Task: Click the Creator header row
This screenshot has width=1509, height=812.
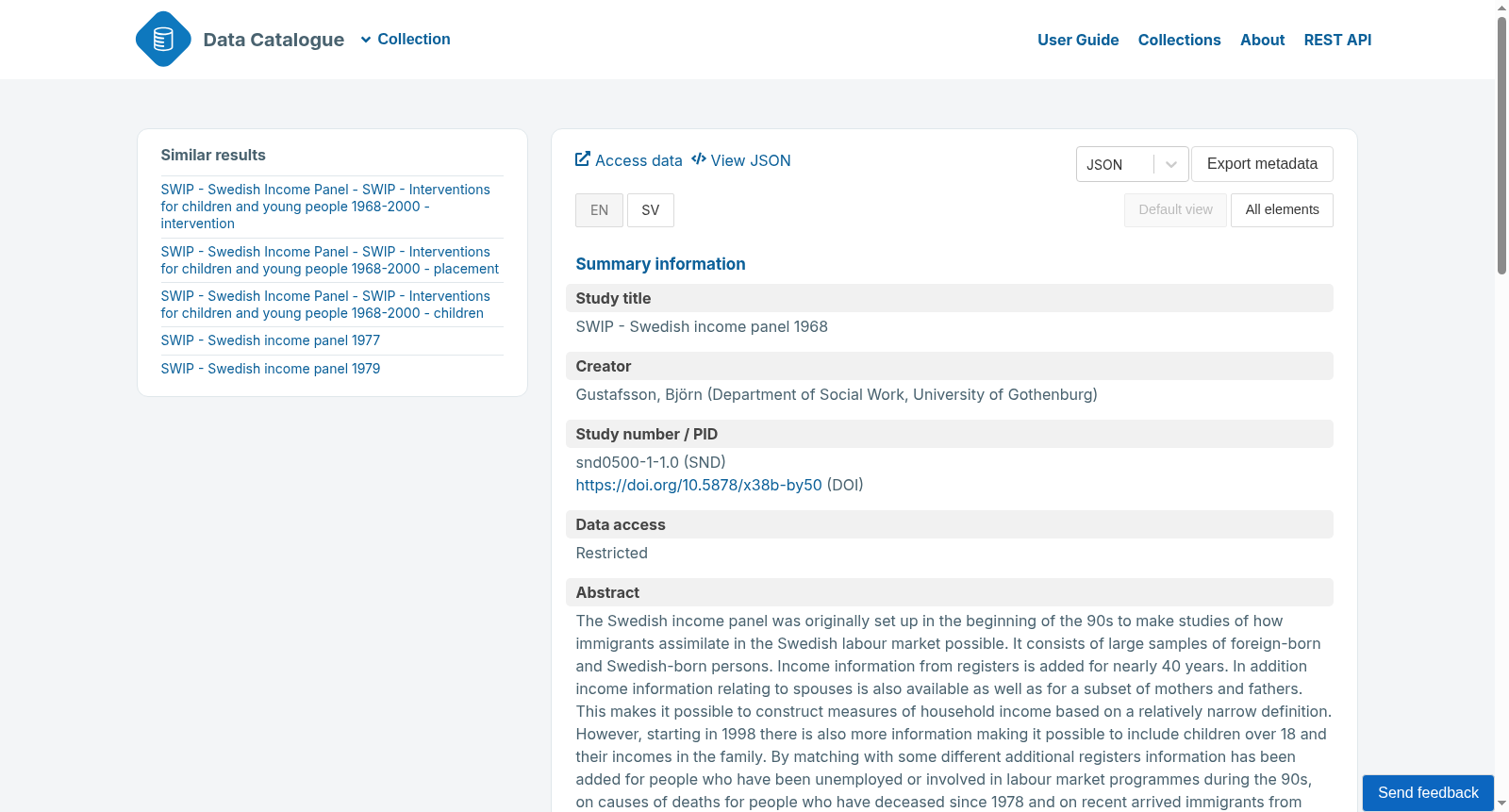Action: click(x=949, y=366)
